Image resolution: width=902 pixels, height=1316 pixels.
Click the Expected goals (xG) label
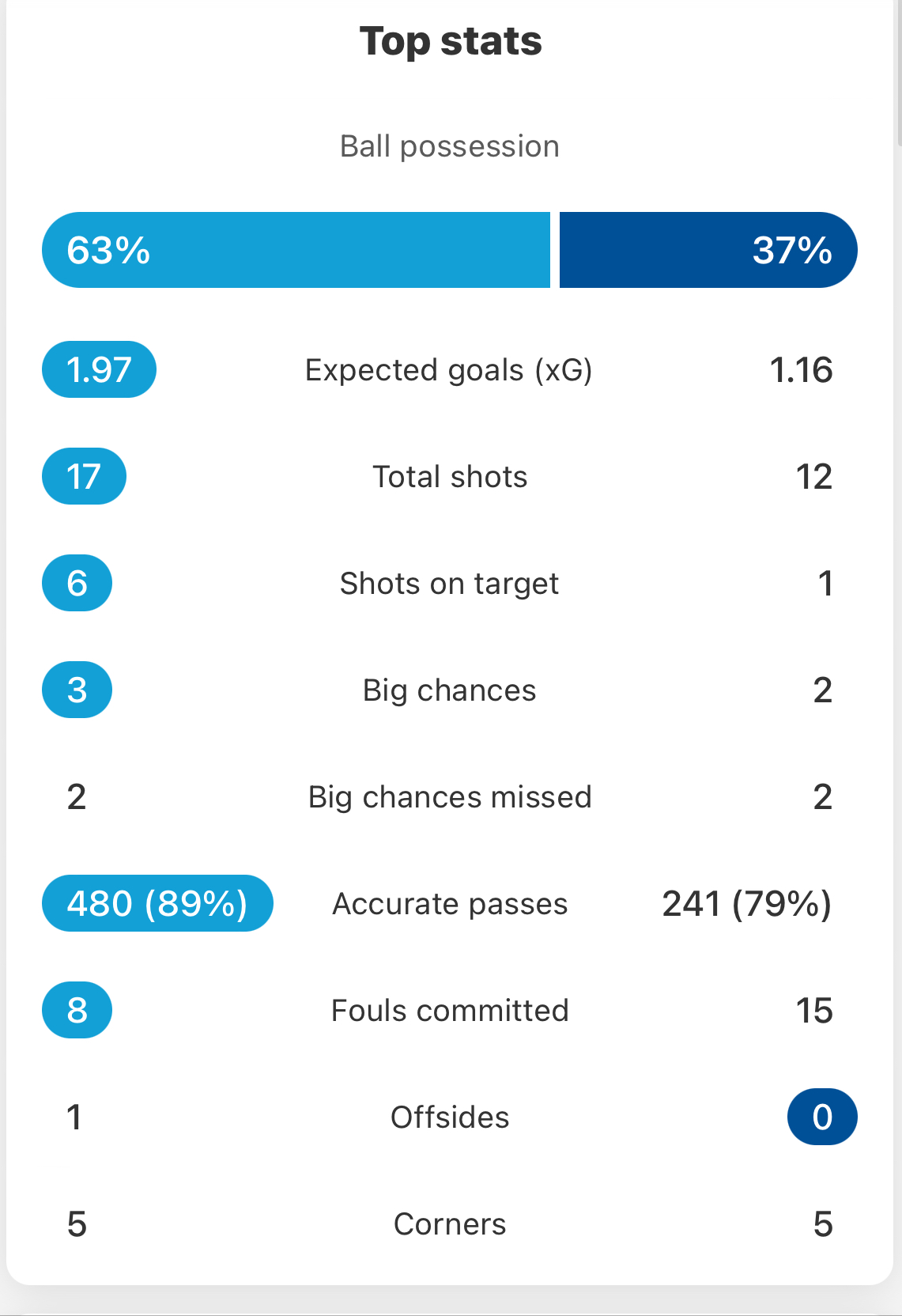coord(449,370)
